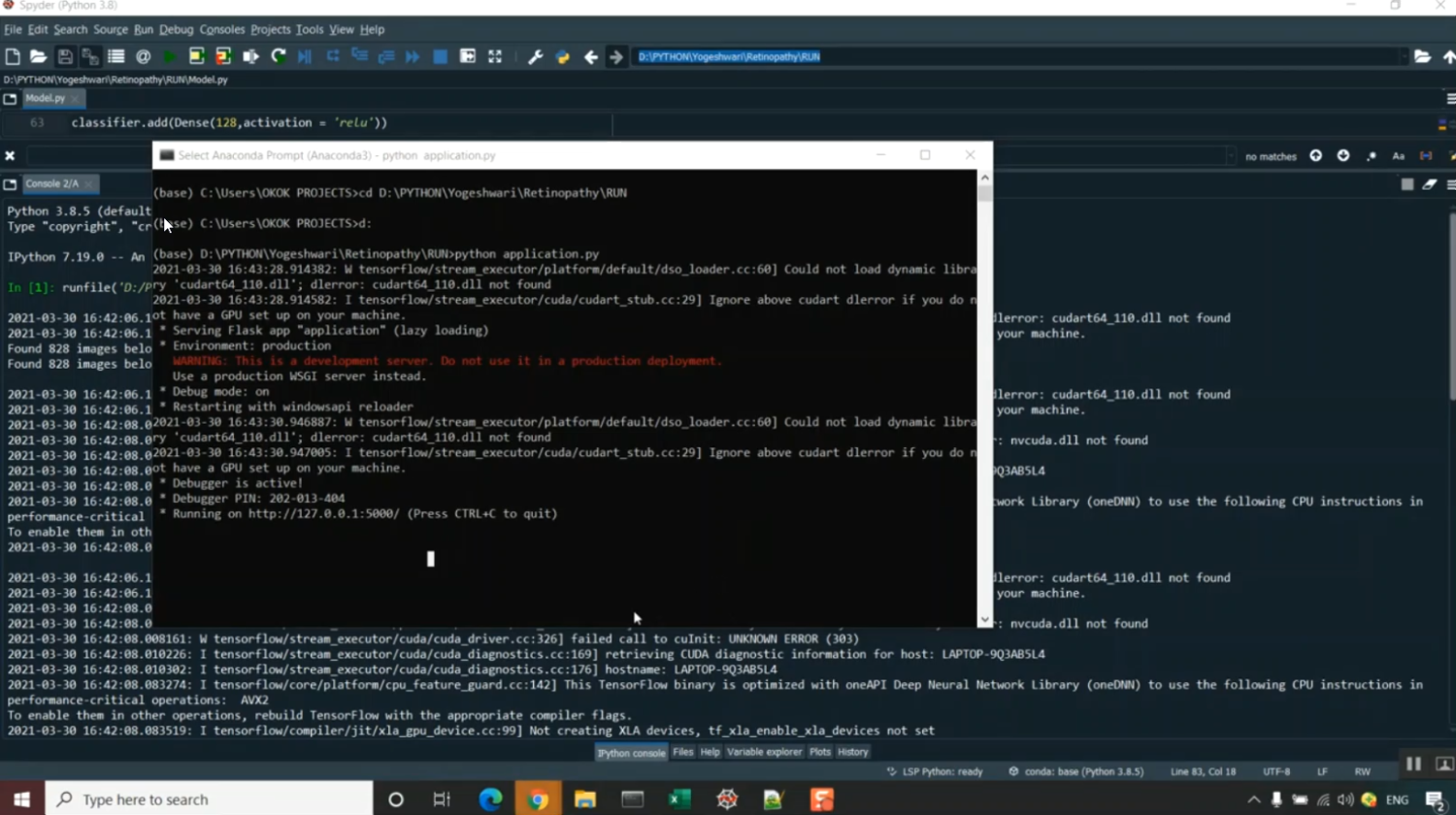Go to parent directory up arrow
The image size is (1456, 815).
[x=1448, y=57]
